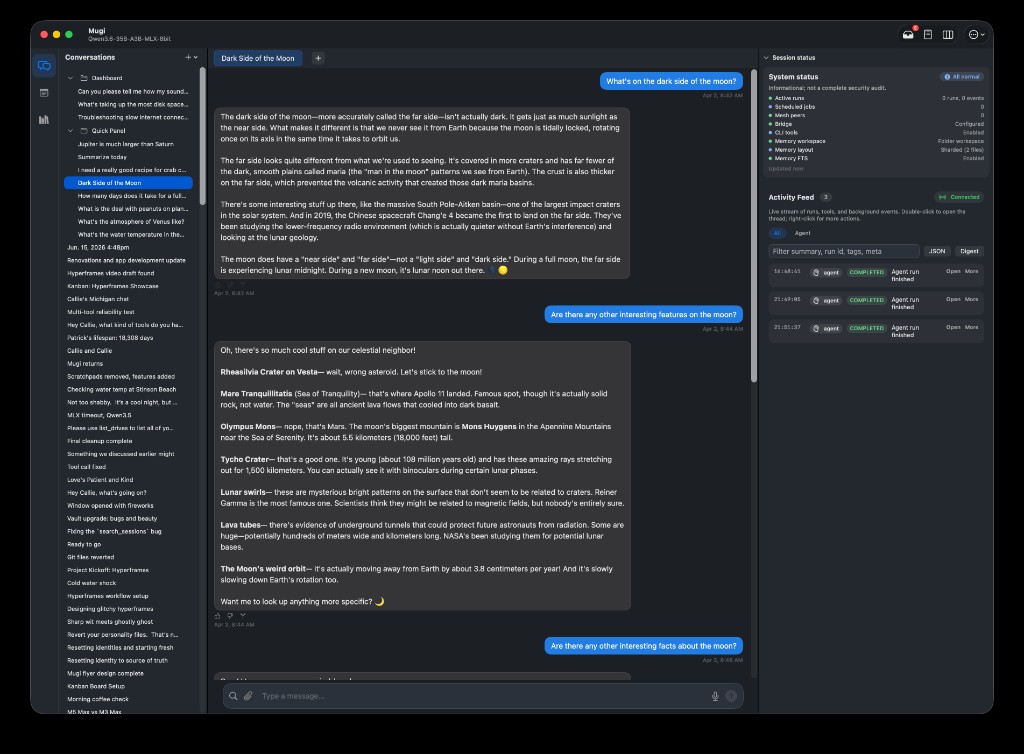Screen dimensions: 1024x754
Task: Click Open on the 21:49:05 activity entry
Action: [953, 299]
